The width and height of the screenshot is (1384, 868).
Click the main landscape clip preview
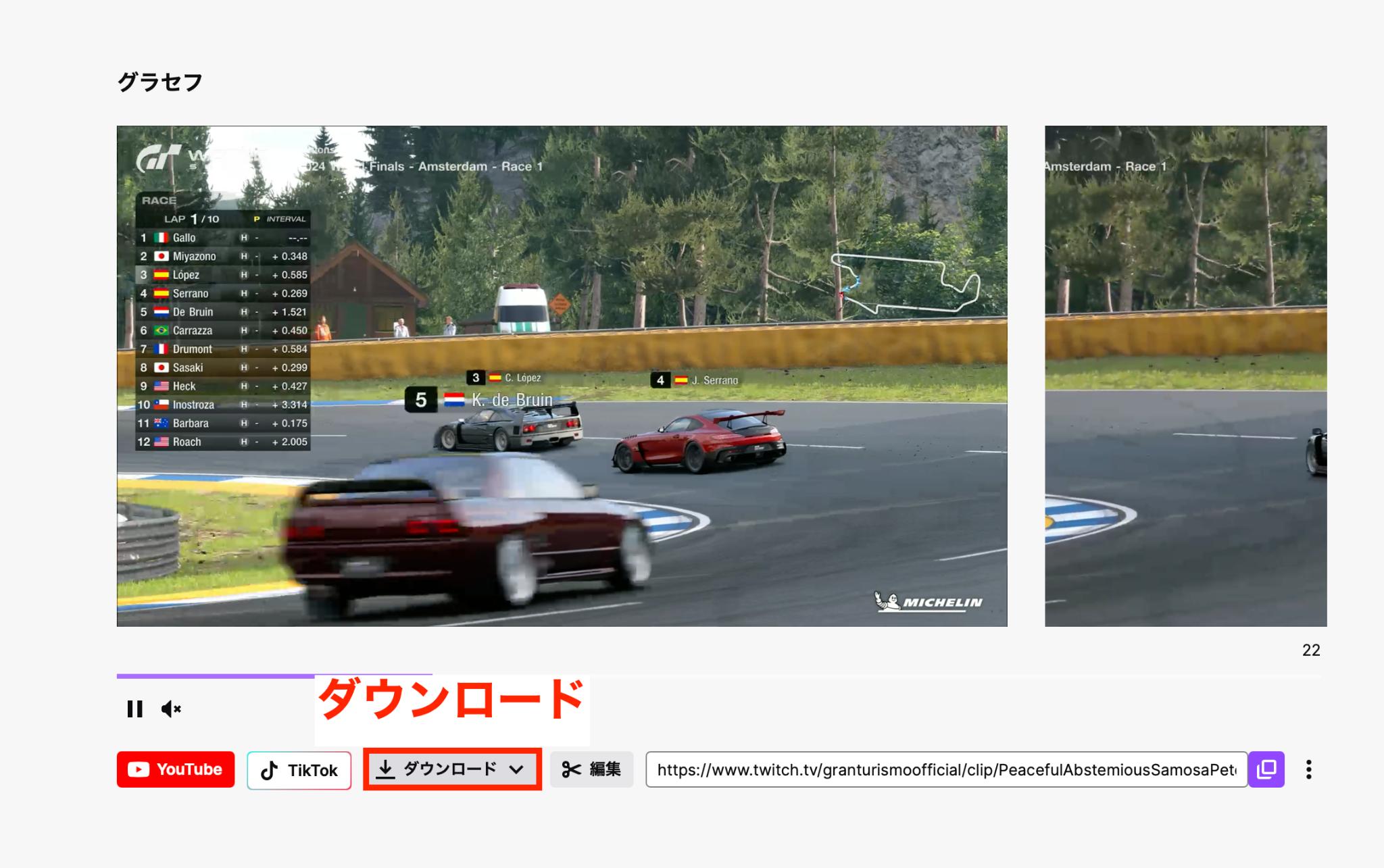[x=562, y=376]
